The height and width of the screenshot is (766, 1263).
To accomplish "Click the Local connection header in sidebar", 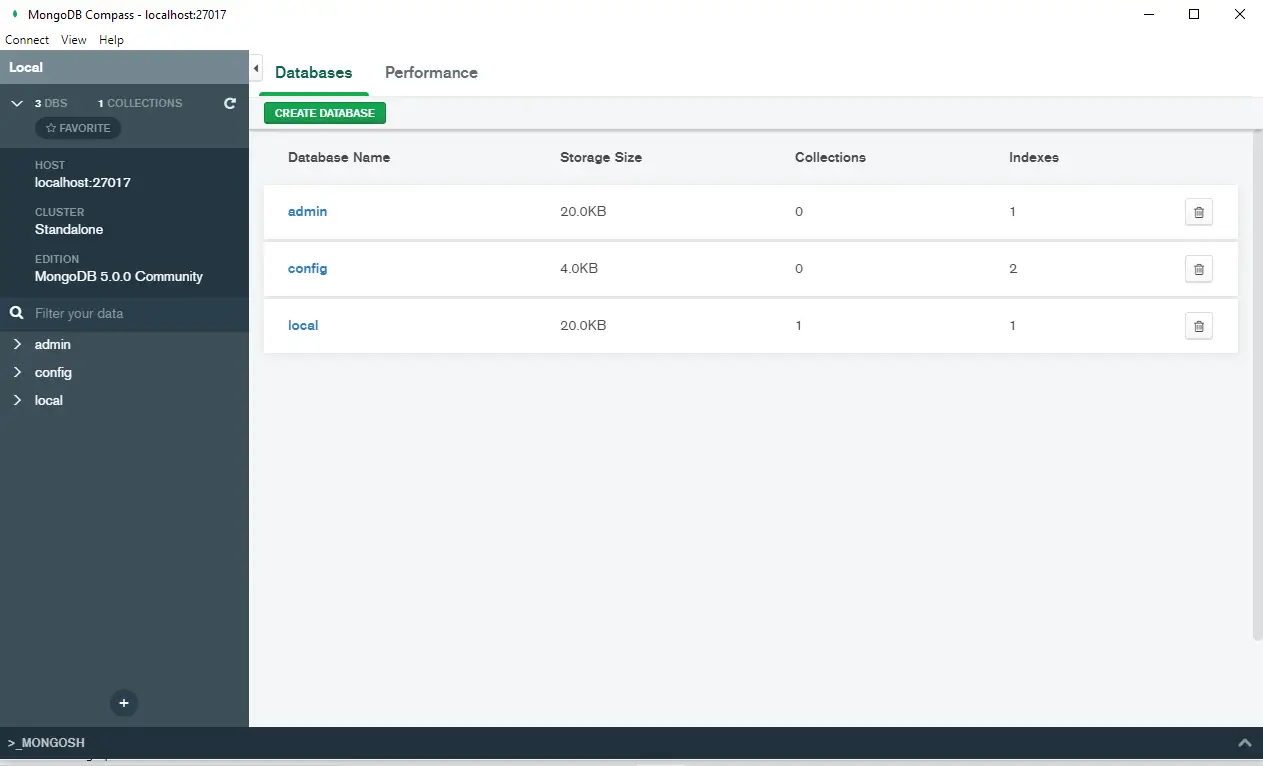I will point(124,67).
